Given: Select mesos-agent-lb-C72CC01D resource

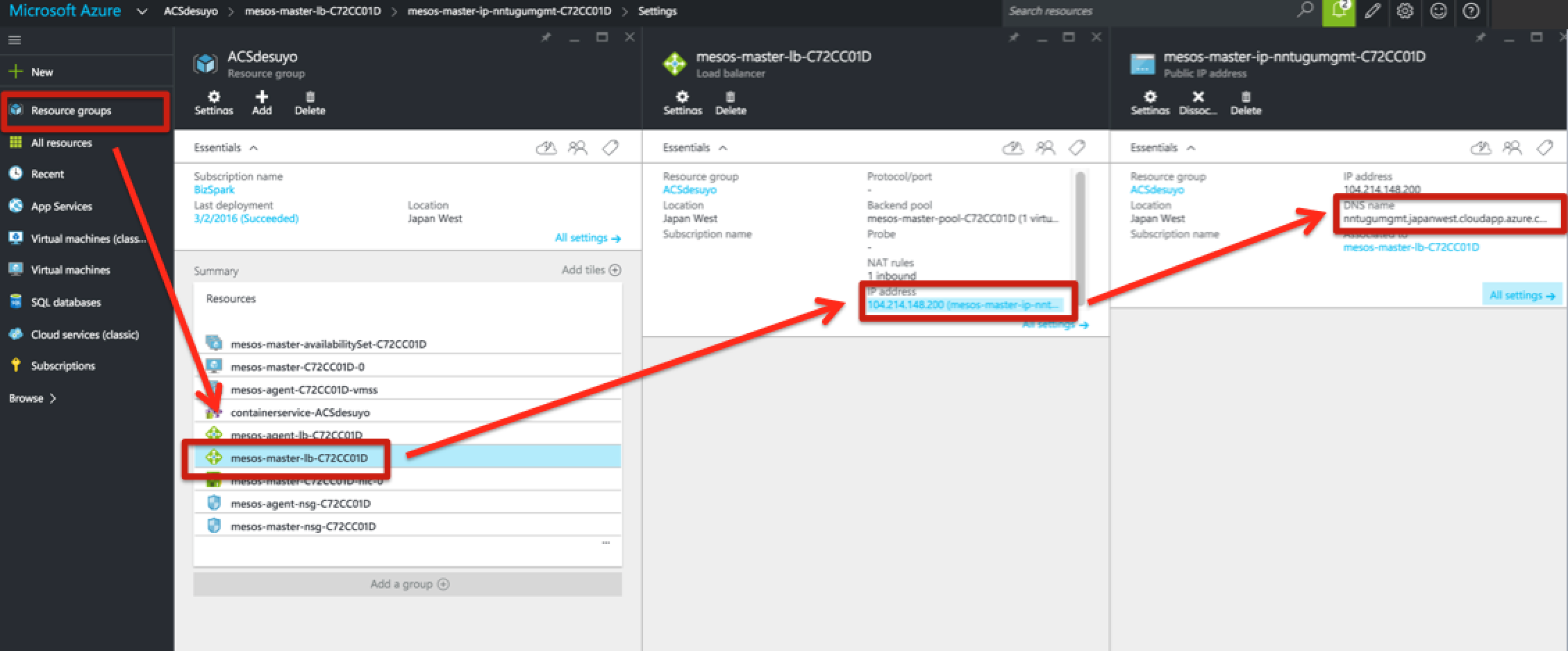Looking at the screenshot, I should (x=407, y=435).
